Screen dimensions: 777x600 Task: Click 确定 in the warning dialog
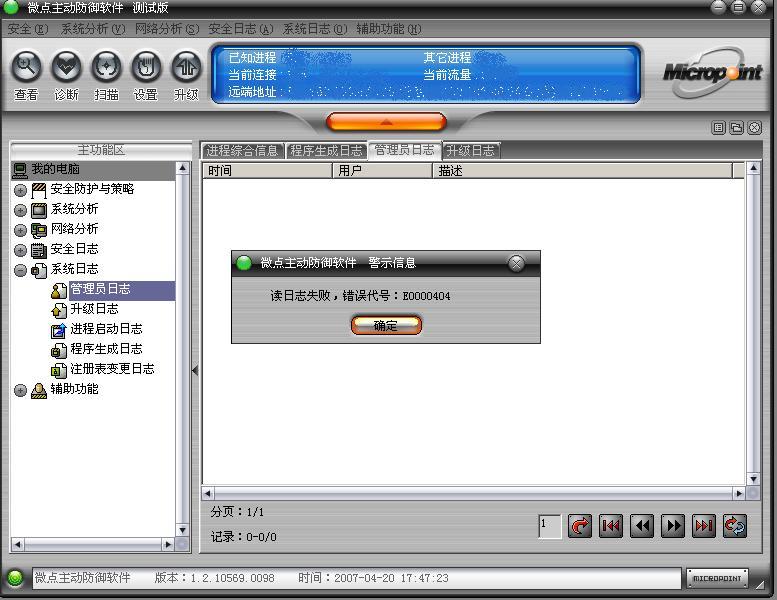coord(386,326)
